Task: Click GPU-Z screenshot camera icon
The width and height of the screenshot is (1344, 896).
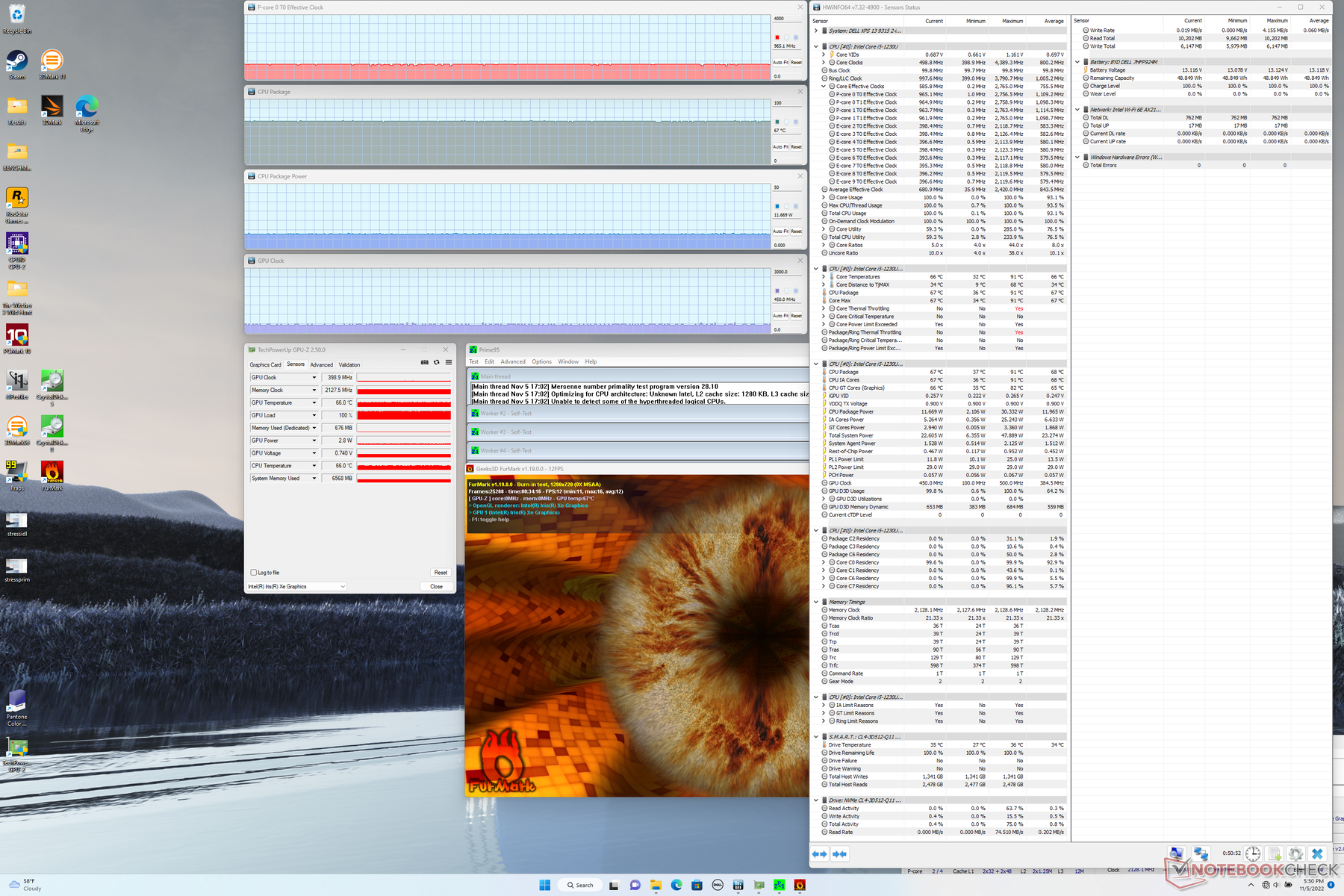Action: pyautogui.click(x=425, y=363)
